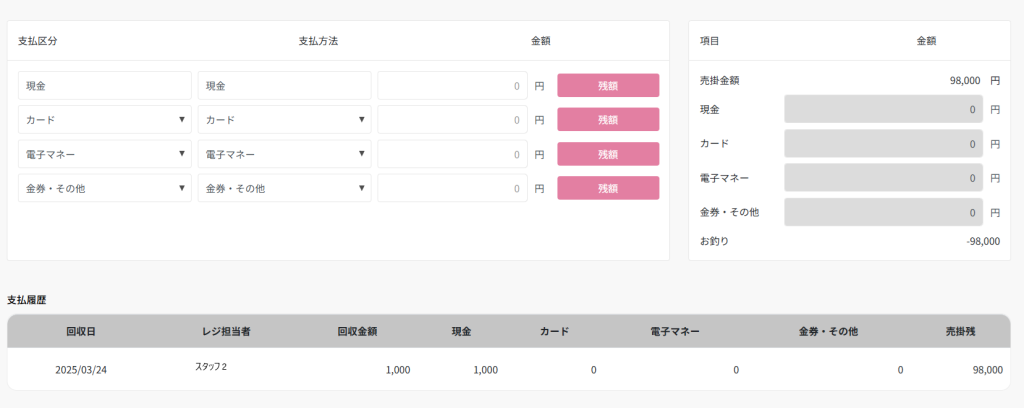This screenshot has width=1024, height=408.
Task: Click the 金券・その他 row payment amount input
Action: (x=452, y=188)
